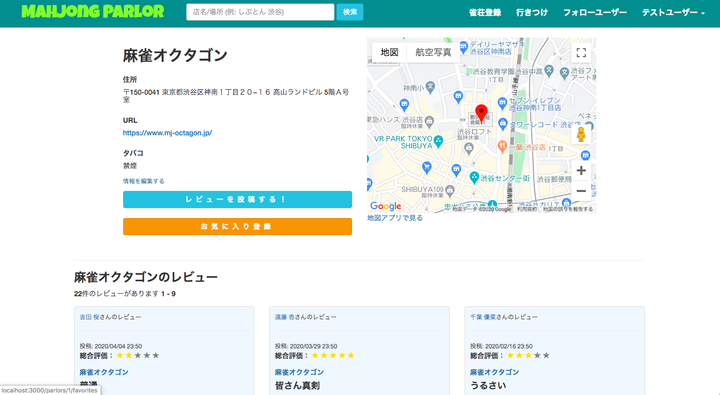Open 地図アプリで見る link

[x=395, y=218]
